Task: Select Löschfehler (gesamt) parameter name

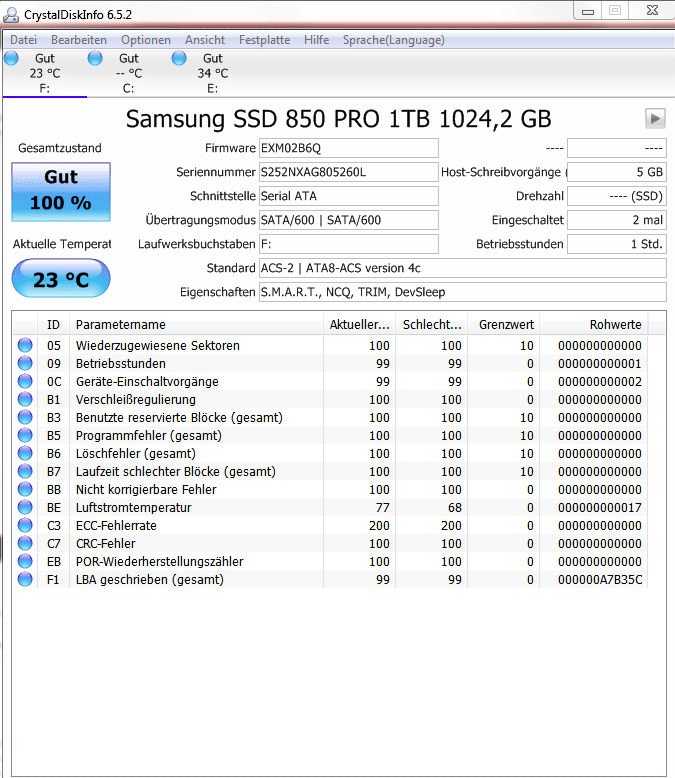Action: 135,453
